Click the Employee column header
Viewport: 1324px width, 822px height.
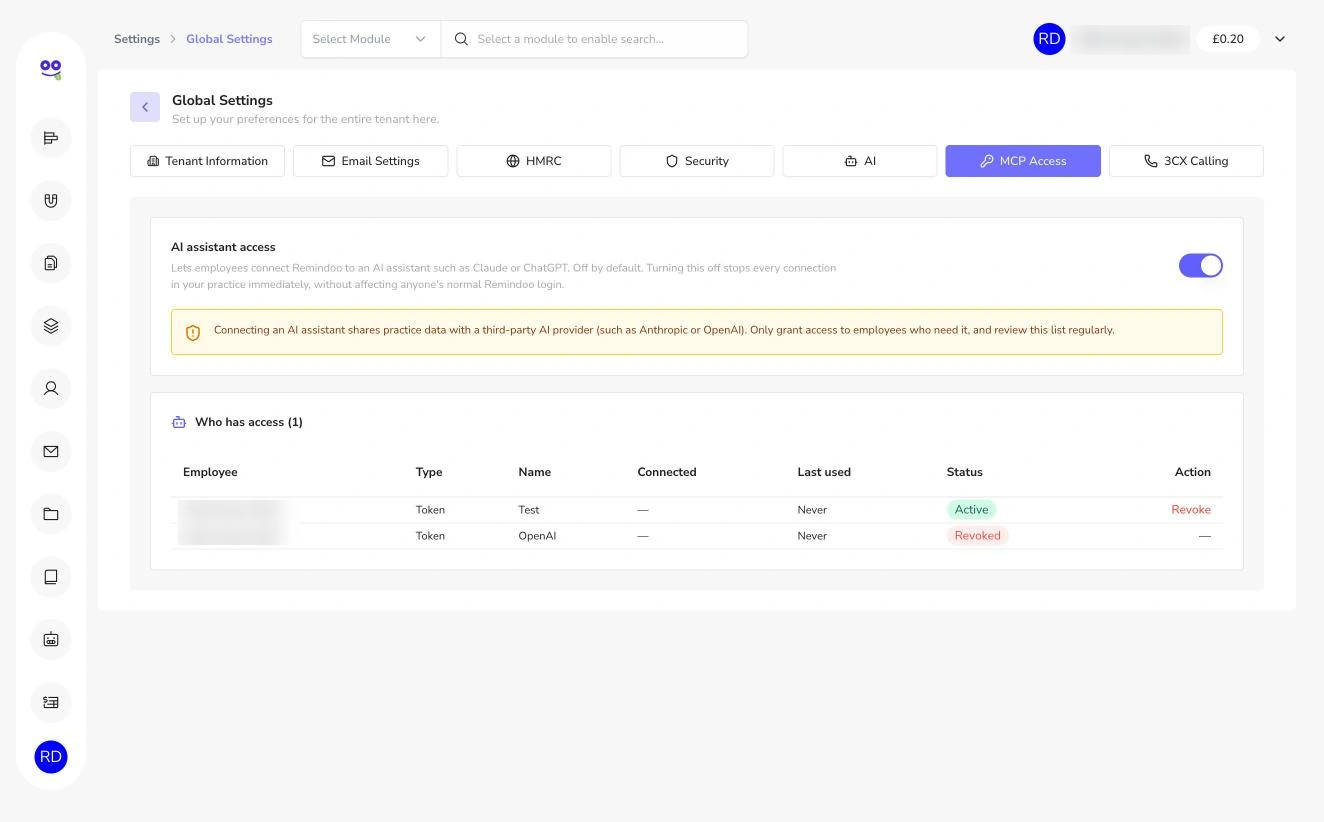point(210,472)
